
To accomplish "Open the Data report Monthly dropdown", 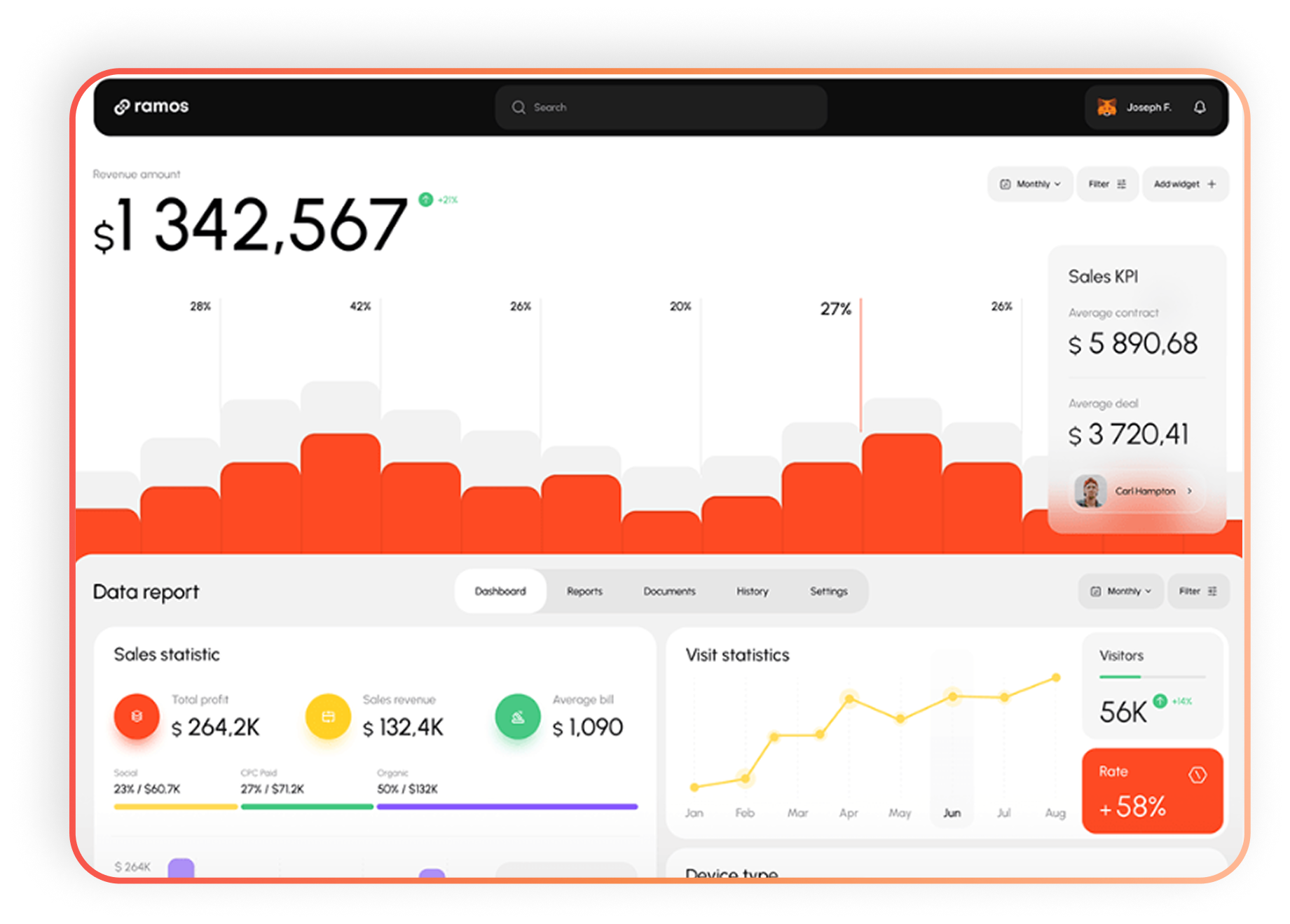I will tap(1120, 591).
